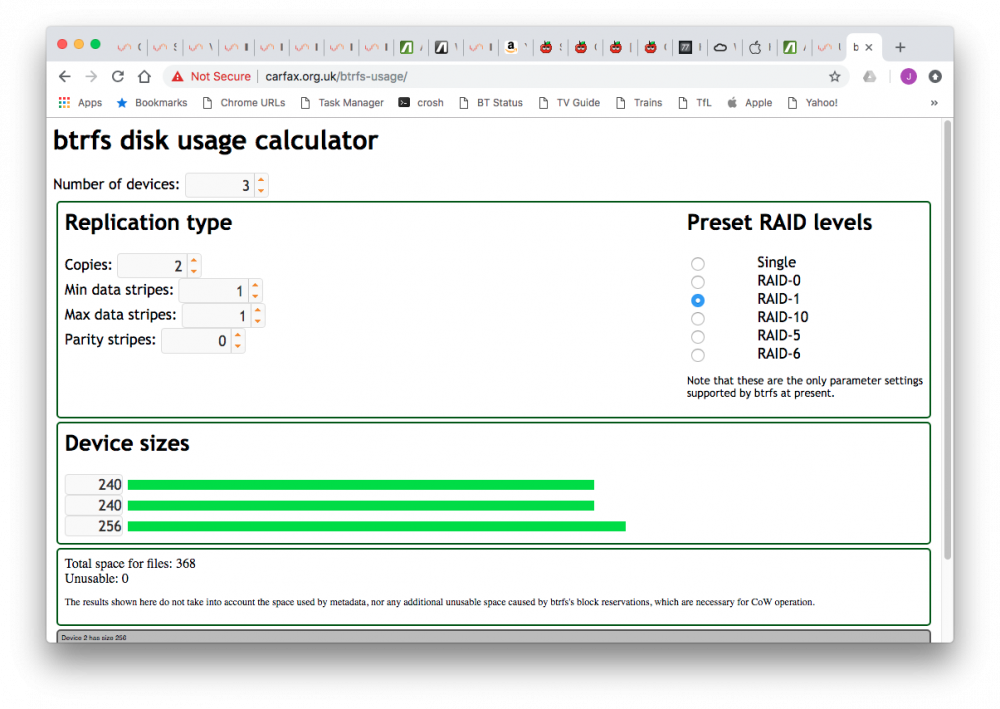The image size is (1000, 709).
Task: Open the Google Drive extension icon
Action: click(x=870, y=77)
